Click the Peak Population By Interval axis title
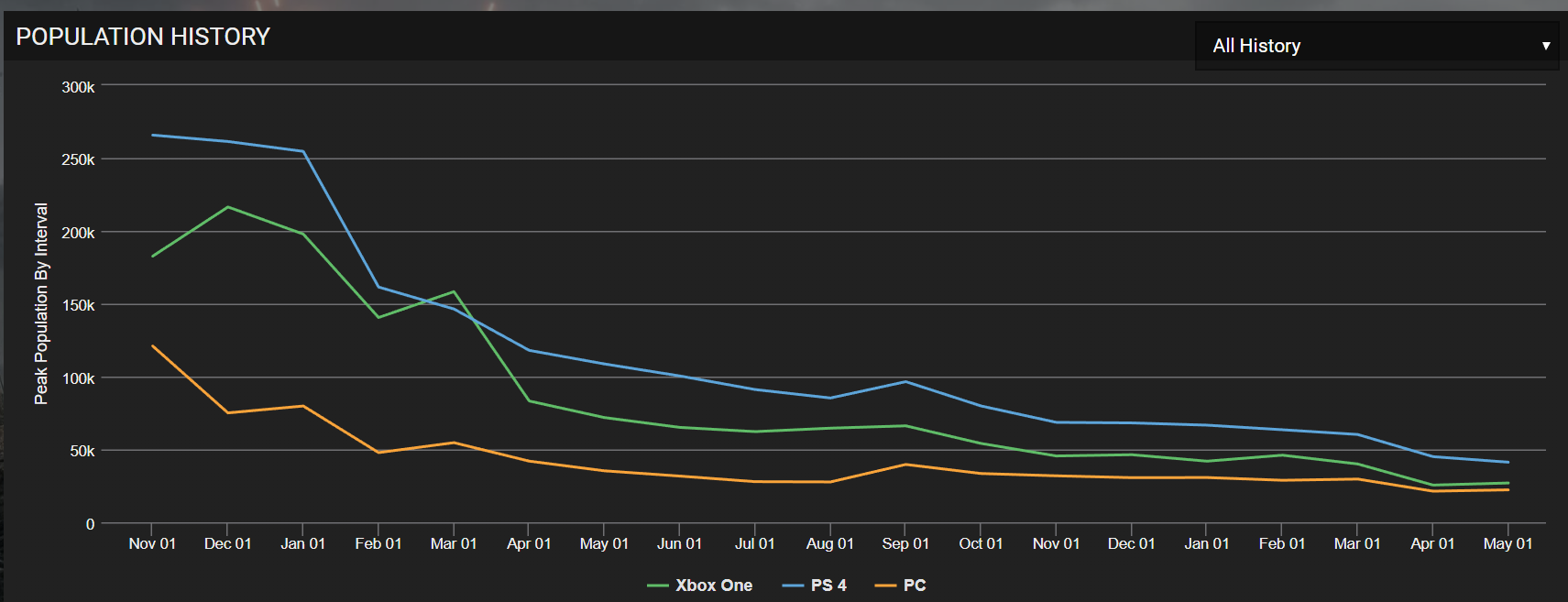 coord(41,303)
